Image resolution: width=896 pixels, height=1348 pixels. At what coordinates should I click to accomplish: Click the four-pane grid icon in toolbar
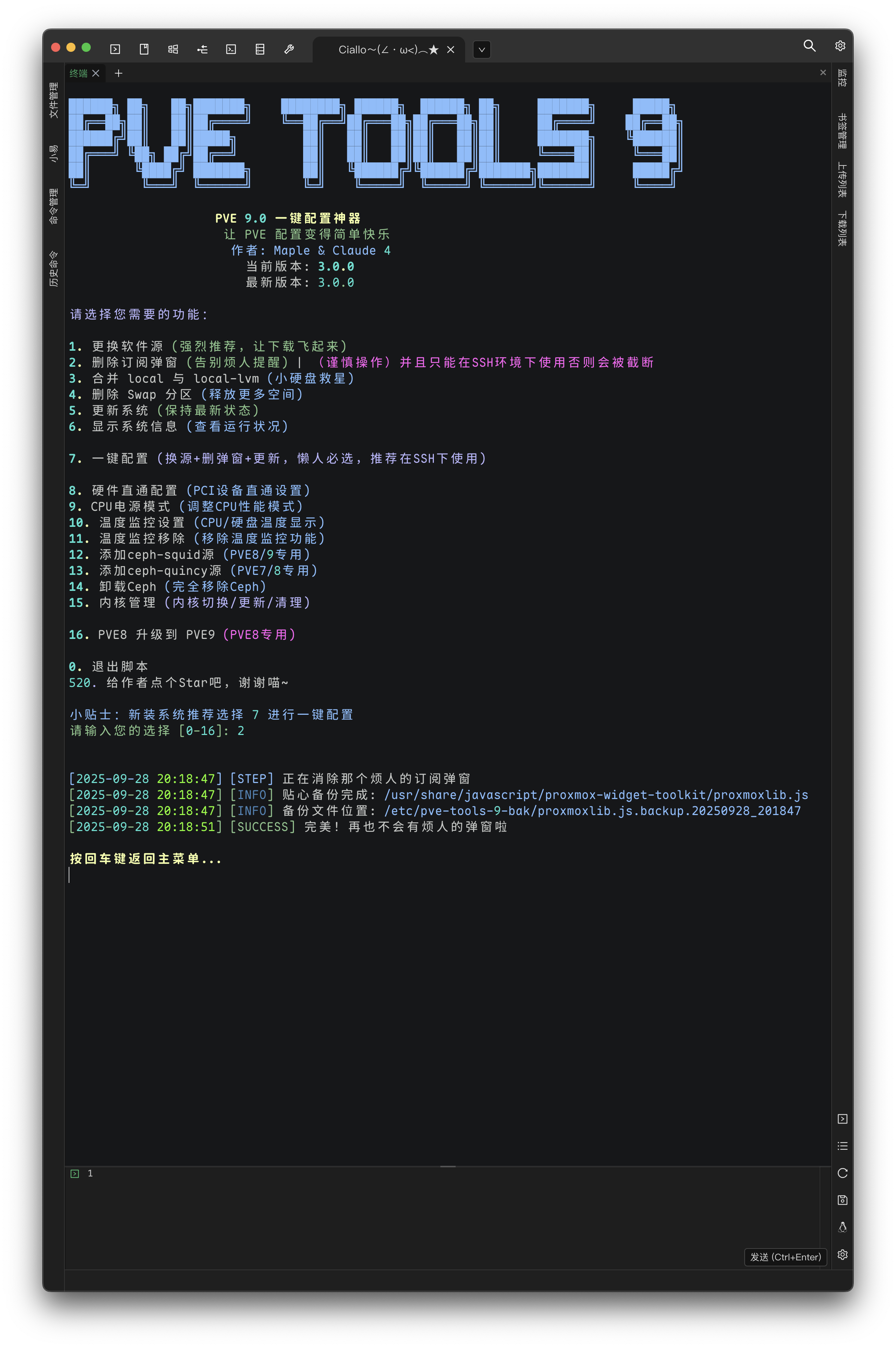click(x=173, y=50)
